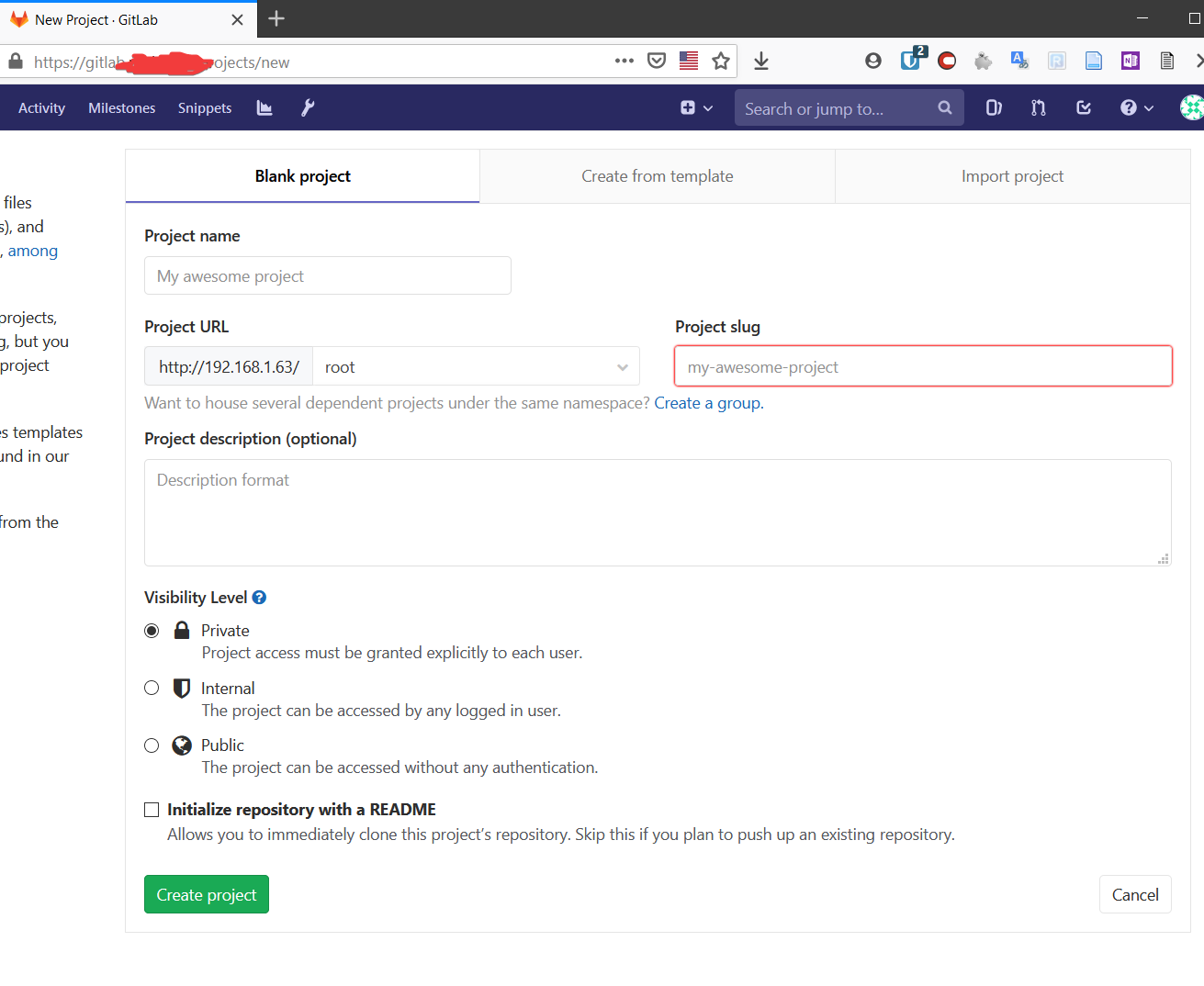1204x986 pixels.
Task: Click the search magnifier icon
Action: 944,107
